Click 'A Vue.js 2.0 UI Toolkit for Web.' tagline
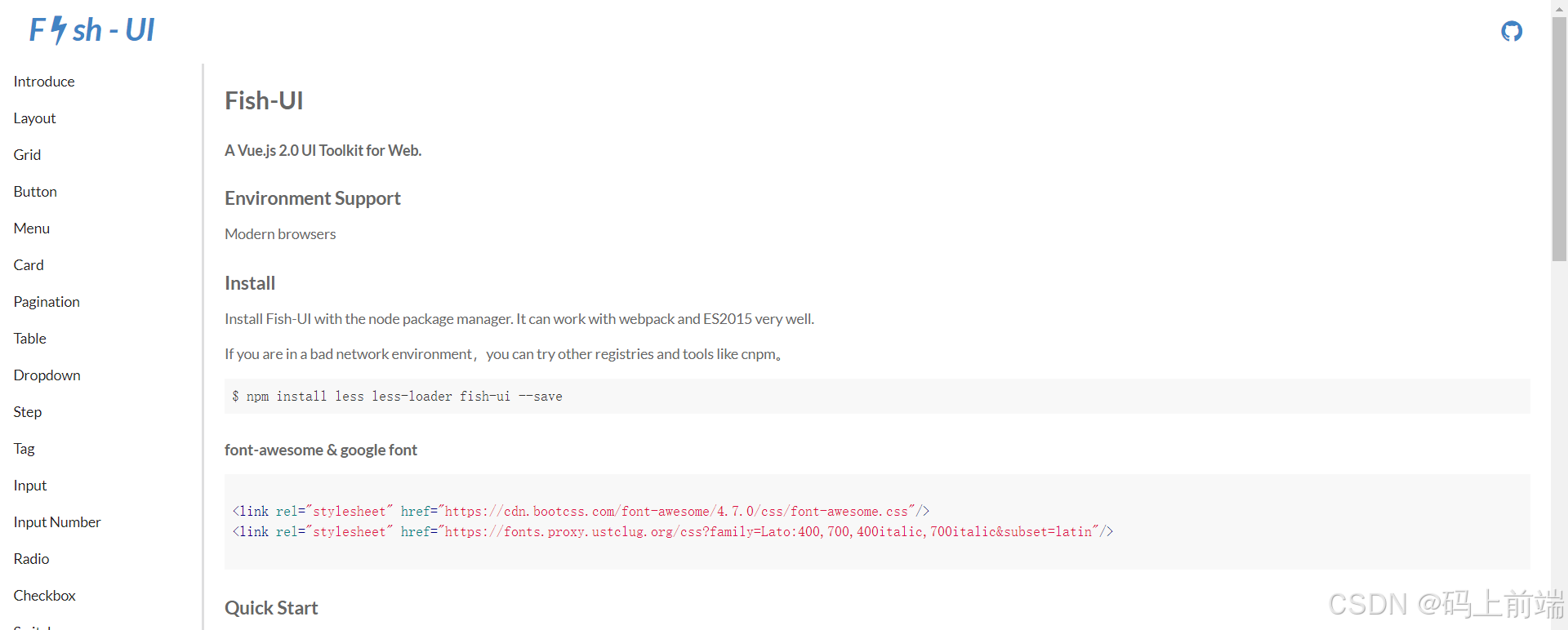The image size is (1568, 630). (323, 150)
